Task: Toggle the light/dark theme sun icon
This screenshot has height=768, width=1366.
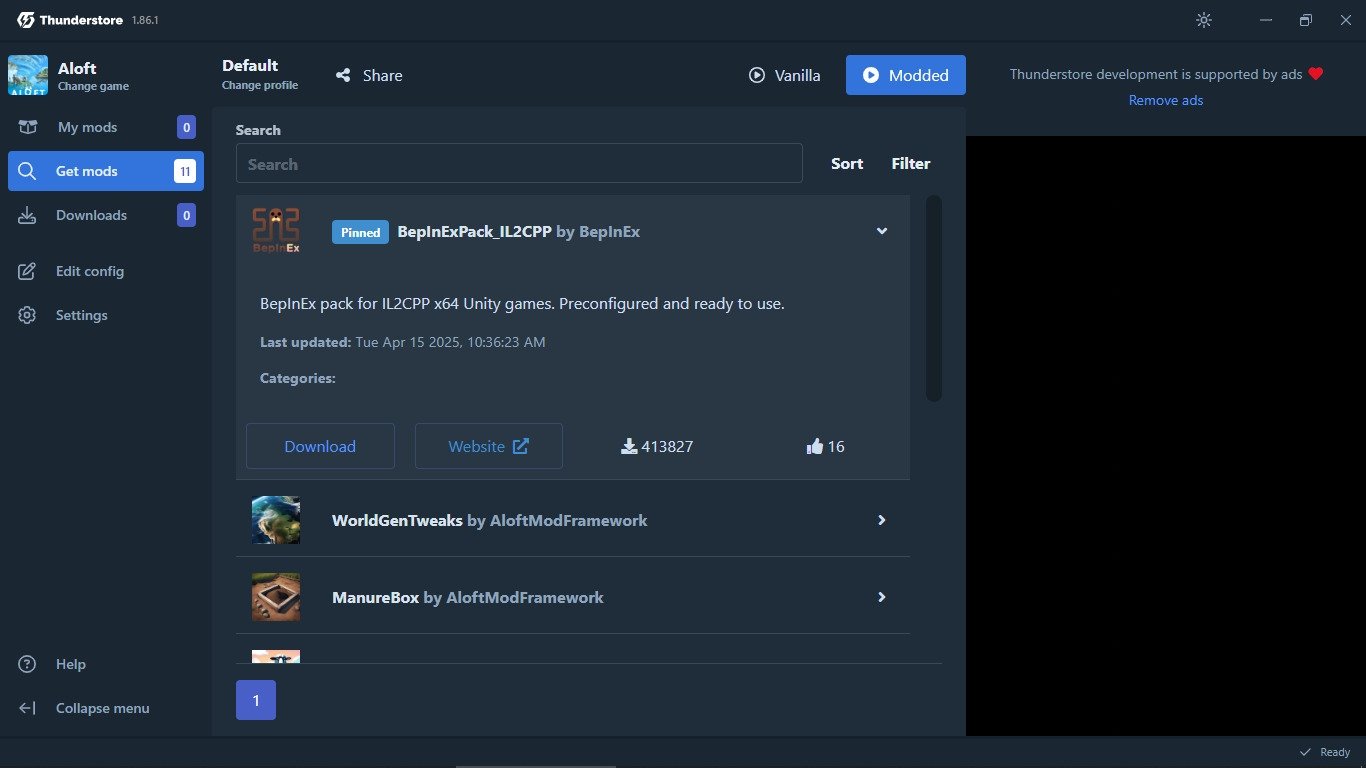Action: [x=1204, y=20]
